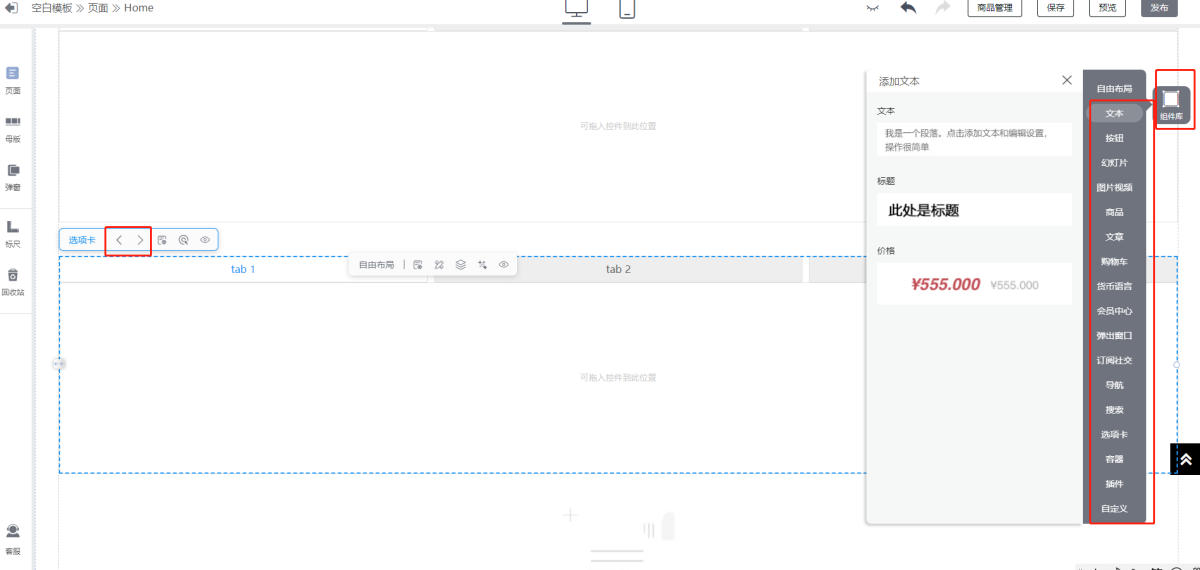The width and height of the screenshot is (1200, 570).
Task: Choose the 此处是标题 heading template
Action: (973, 210)
